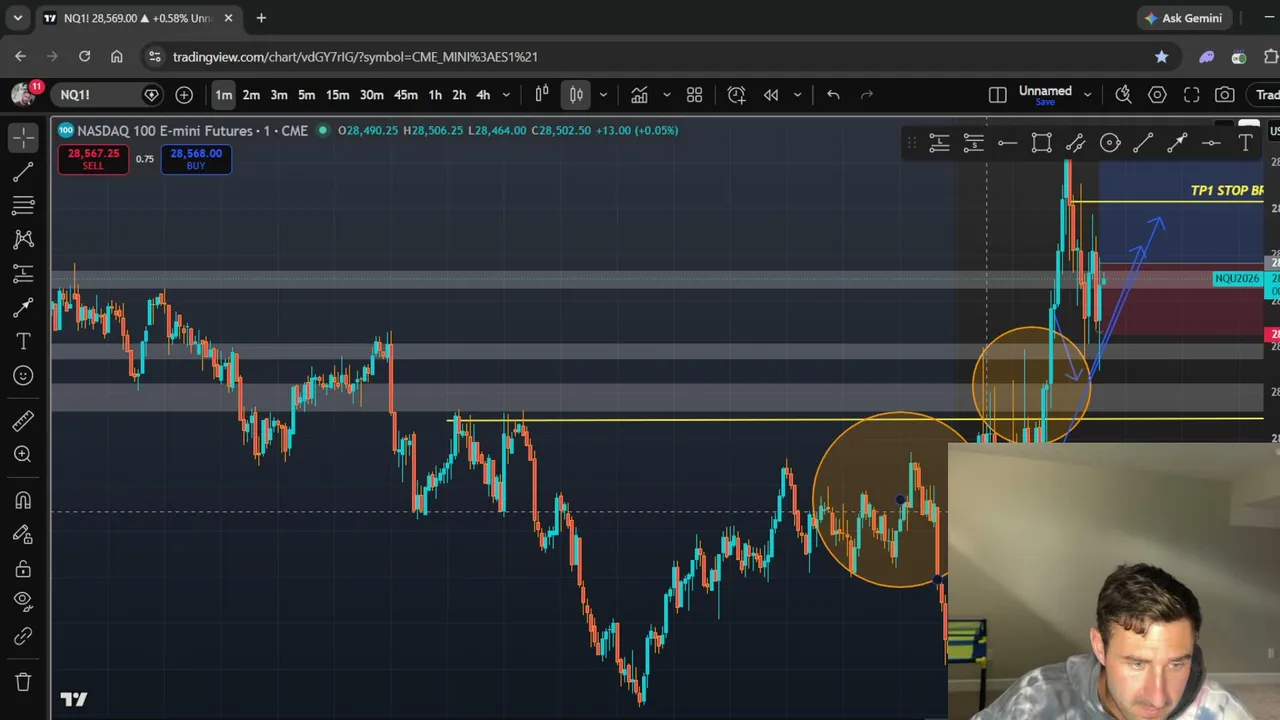Toggle hide all drawings eye icon
This screenshot has width=1280, height=720.
23,602
